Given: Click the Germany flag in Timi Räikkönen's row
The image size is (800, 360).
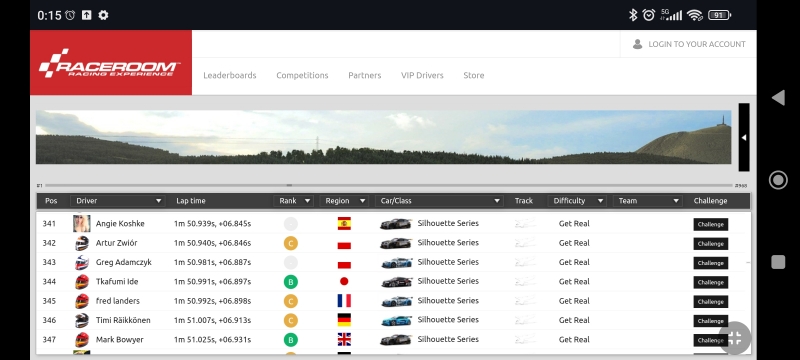Looking at the screenshot, I should point(344,320).
